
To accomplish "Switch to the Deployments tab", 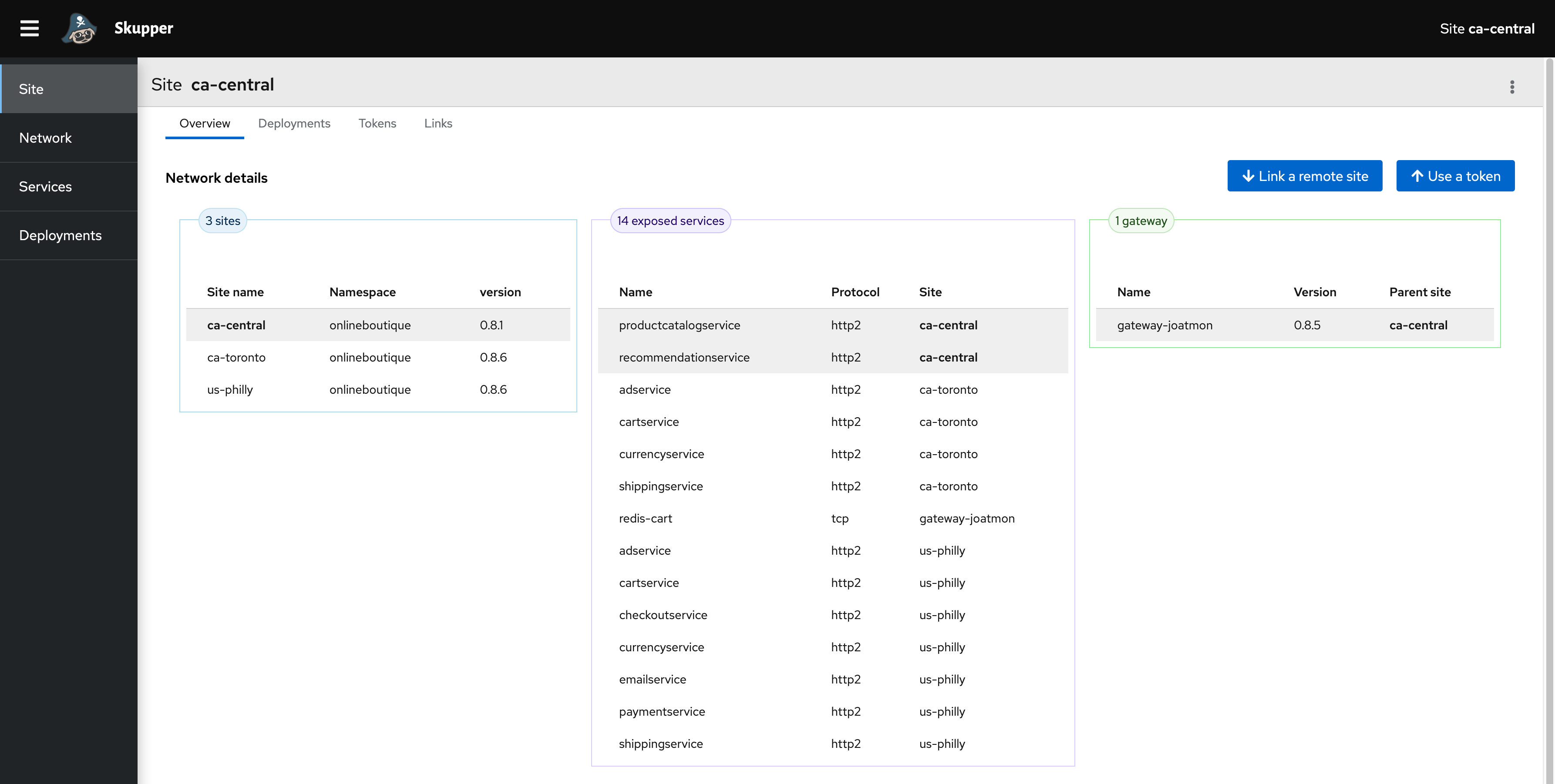I will (294, 123).
